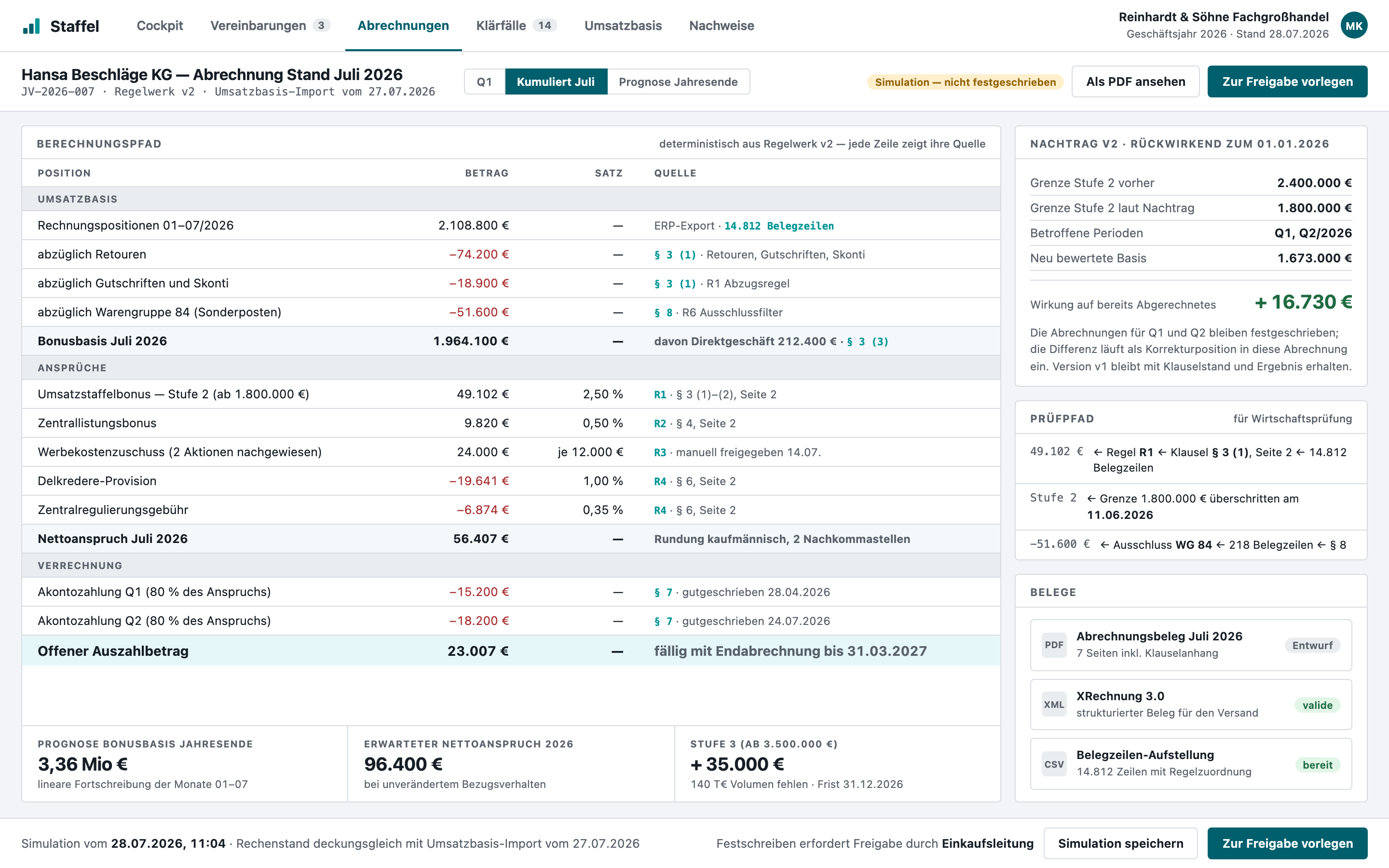Click the Entwurf status badge

[x=1312, y=645]
